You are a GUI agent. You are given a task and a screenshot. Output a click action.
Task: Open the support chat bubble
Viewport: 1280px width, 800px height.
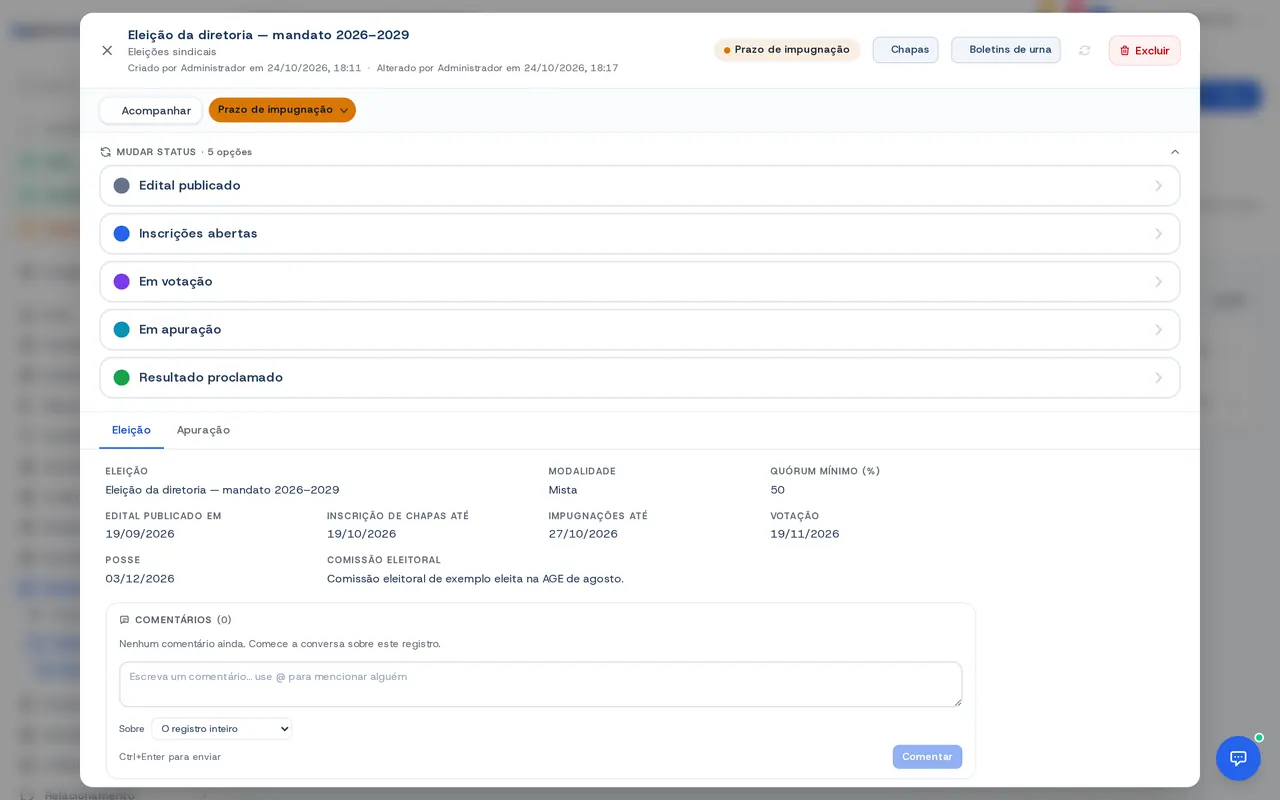[1238, 758]
